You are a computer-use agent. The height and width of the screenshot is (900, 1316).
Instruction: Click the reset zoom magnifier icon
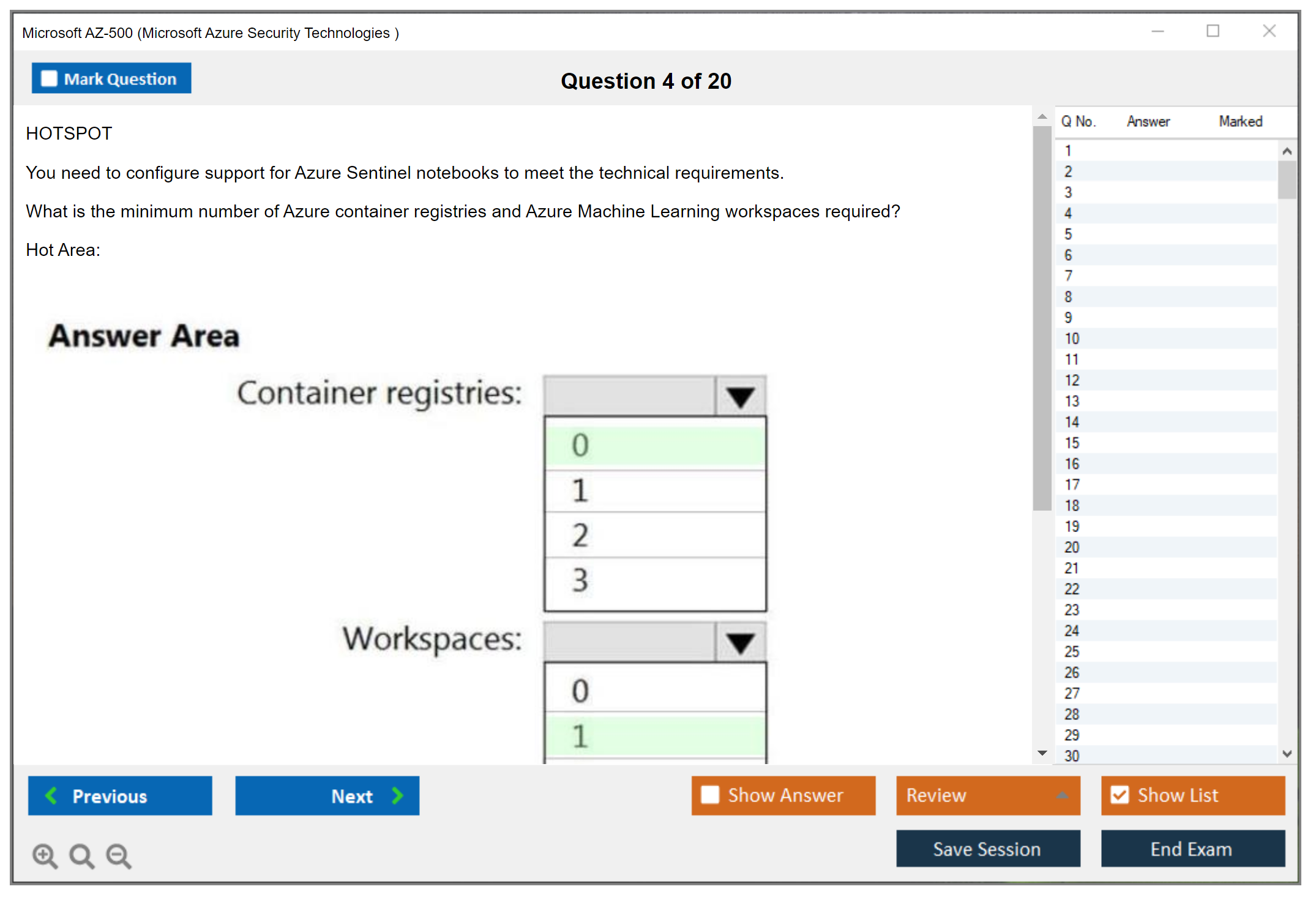(x=81, y=855)
